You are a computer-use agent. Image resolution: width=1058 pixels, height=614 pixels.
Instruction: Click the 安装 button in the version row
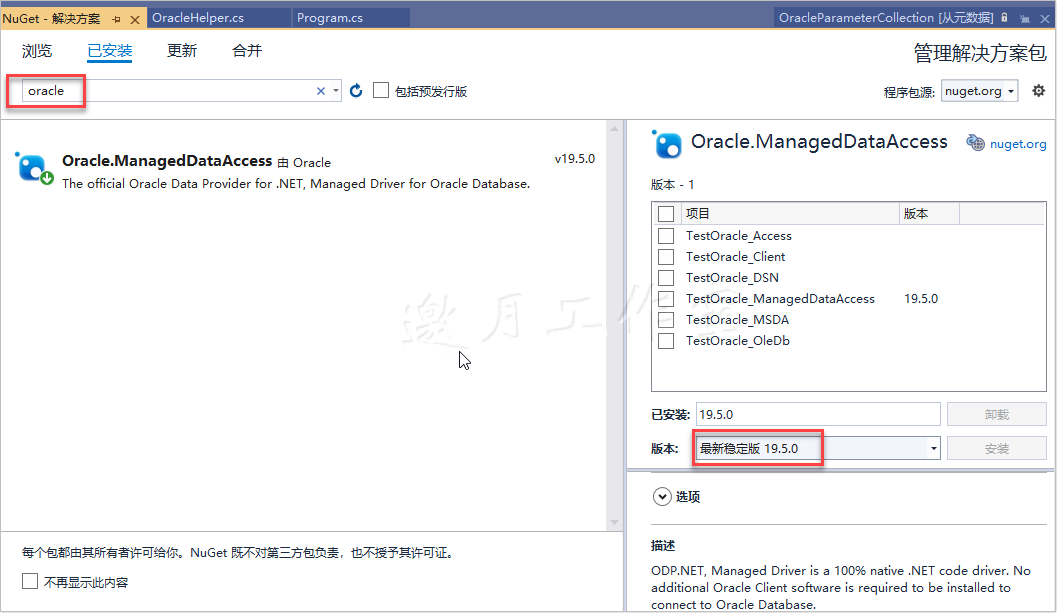[x=996, y=448]
